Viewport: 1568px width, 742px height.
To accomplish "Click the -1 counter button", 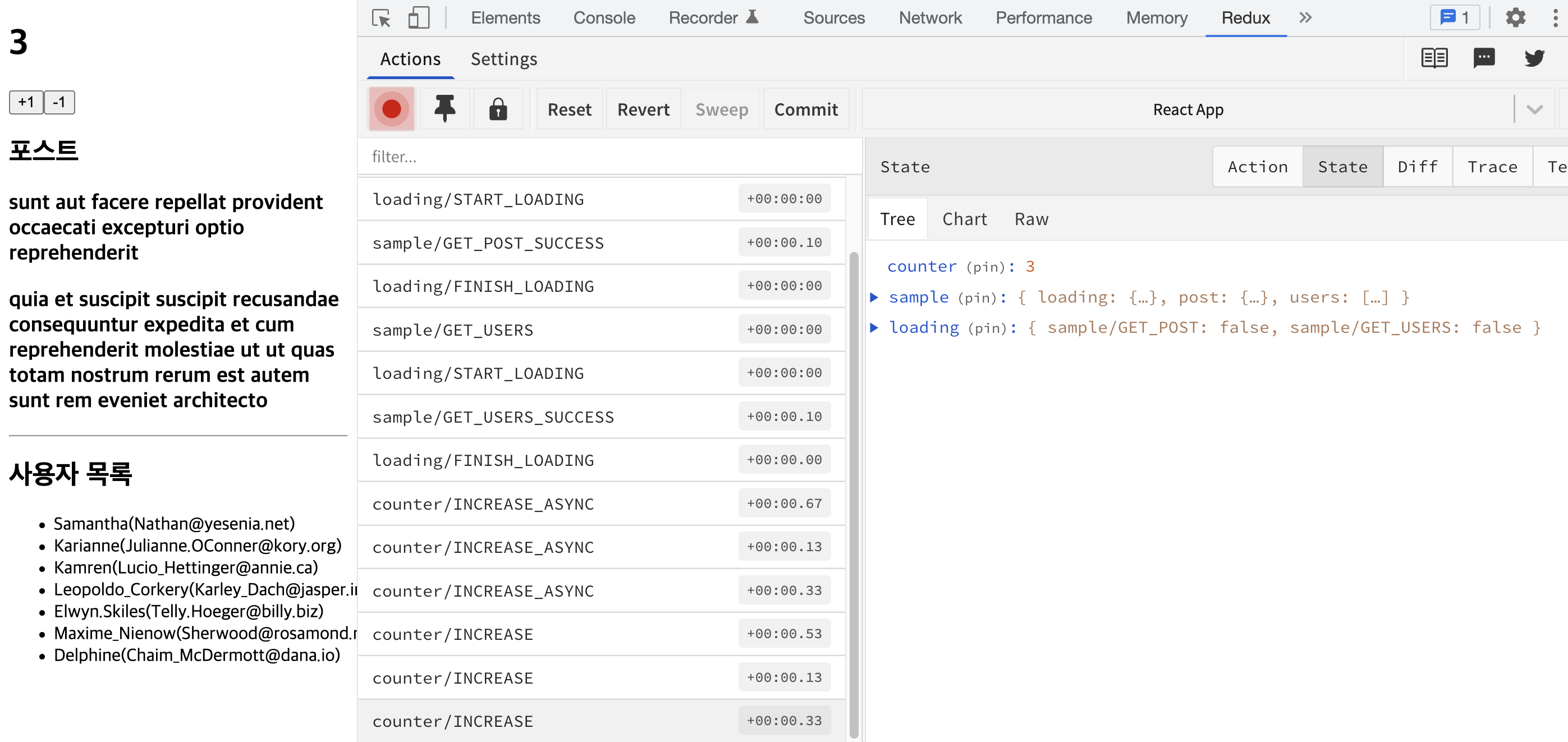I will [59, 102].
